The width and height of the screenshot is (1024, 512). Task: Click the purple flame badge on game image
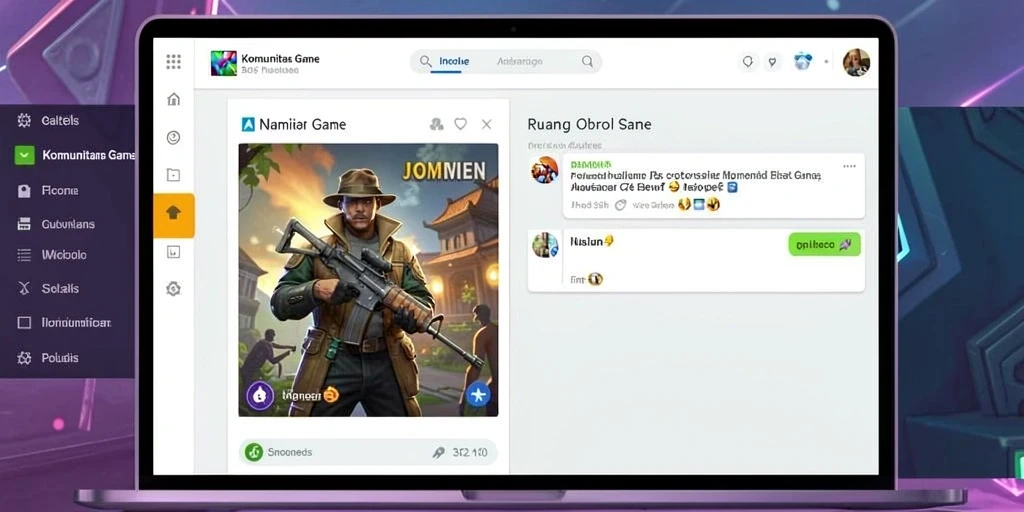(260, 395)
